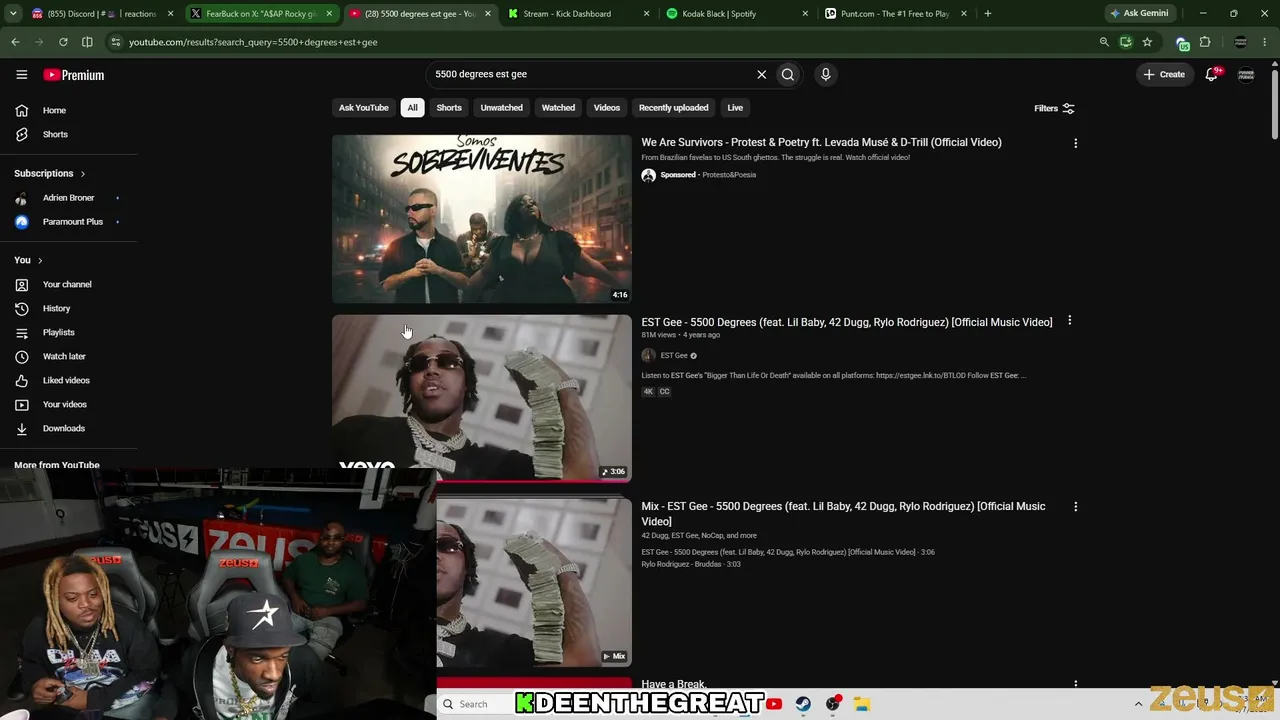
Task: Go to the YouTube Premium home logo
Action: (74, 75)
